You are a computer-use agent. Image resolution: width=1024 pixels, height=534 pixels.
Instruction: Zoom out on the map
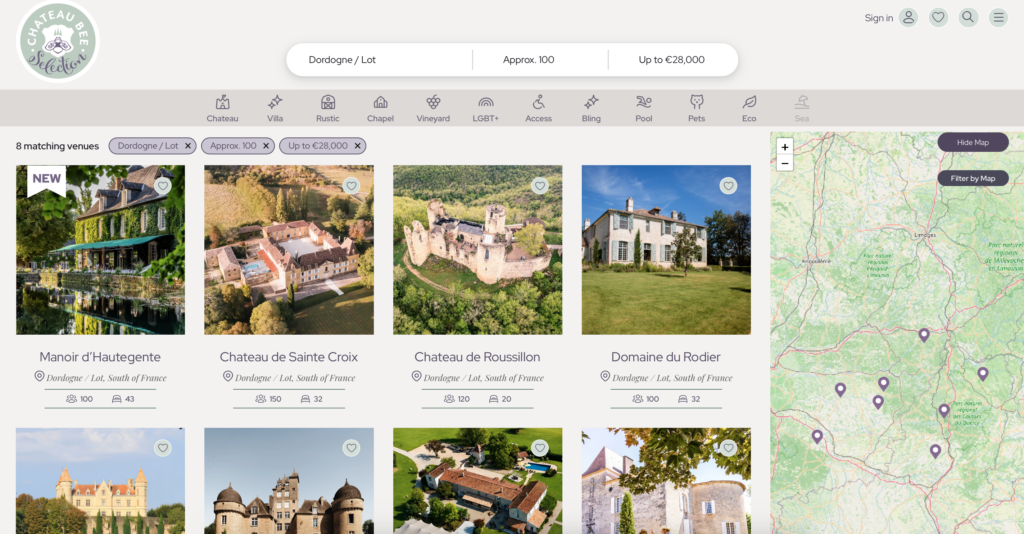785,163
